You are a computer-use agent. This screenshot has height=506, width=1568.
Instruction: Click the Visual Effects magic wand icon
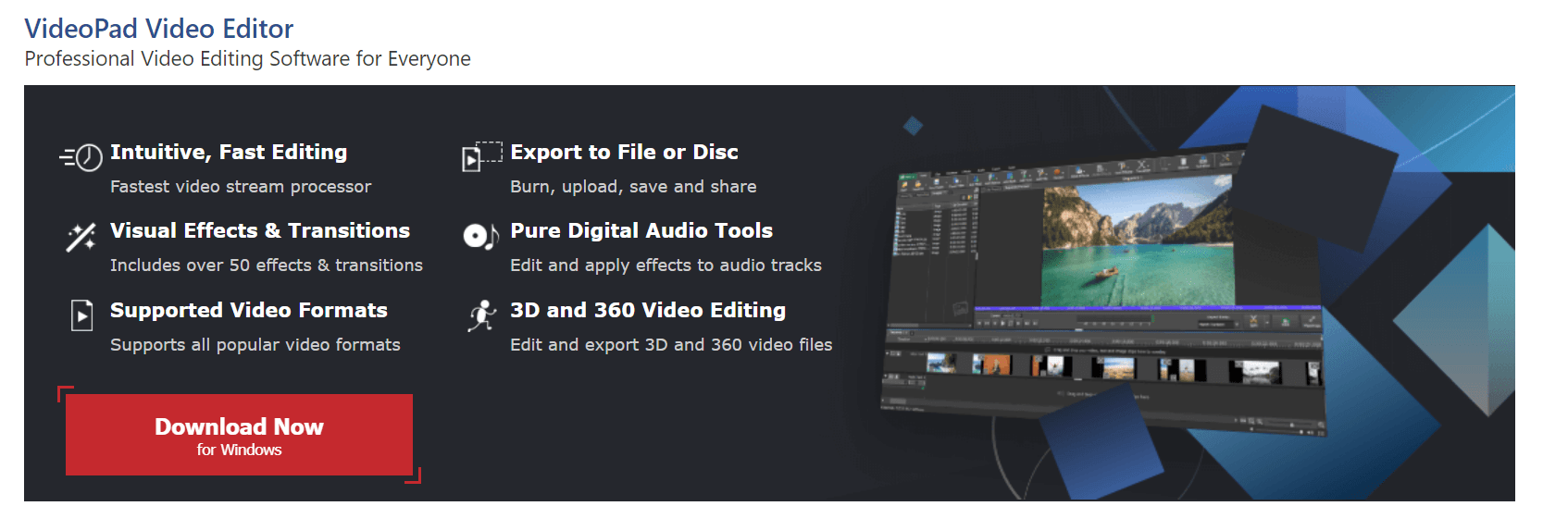[81, 237]
